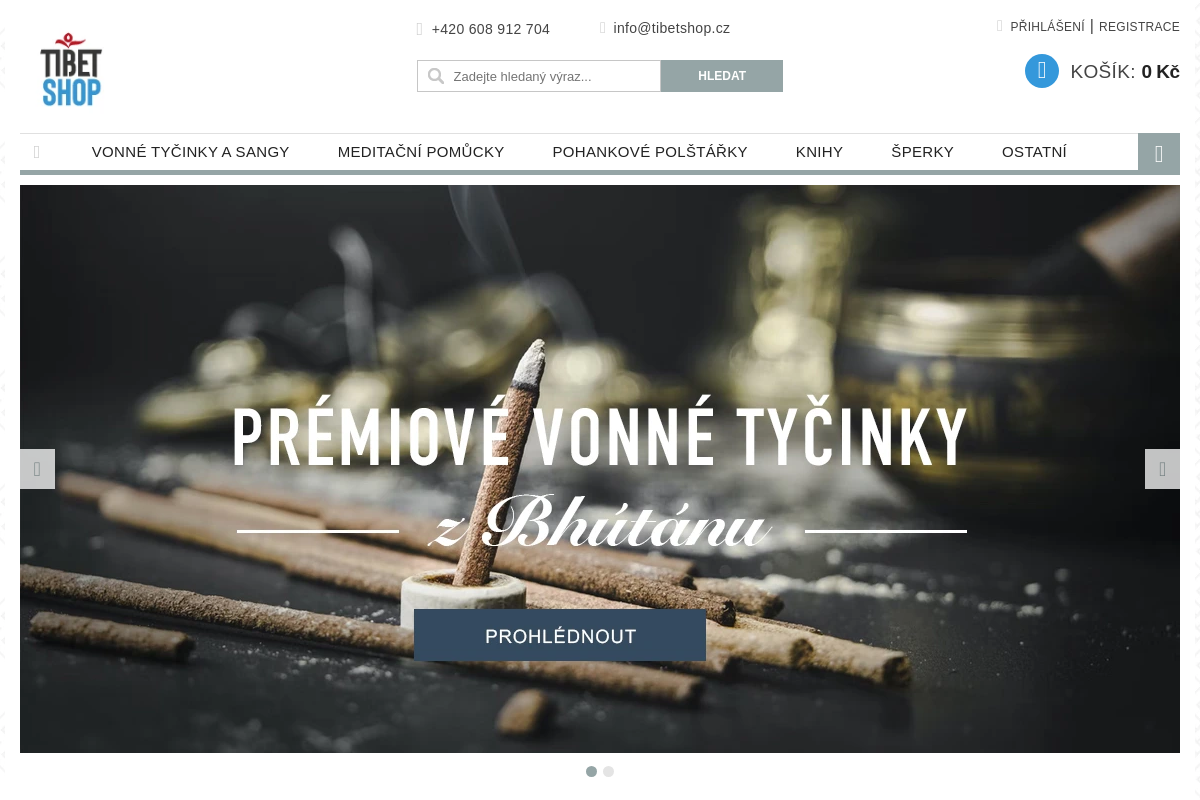Click the gray icon button ending the menu bar

1159,153
